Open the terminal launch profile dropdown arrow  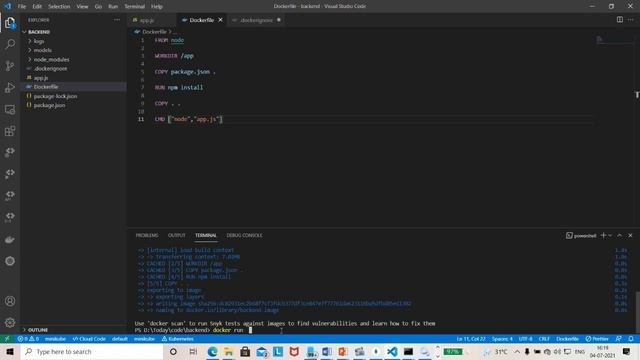coord(610,236)
